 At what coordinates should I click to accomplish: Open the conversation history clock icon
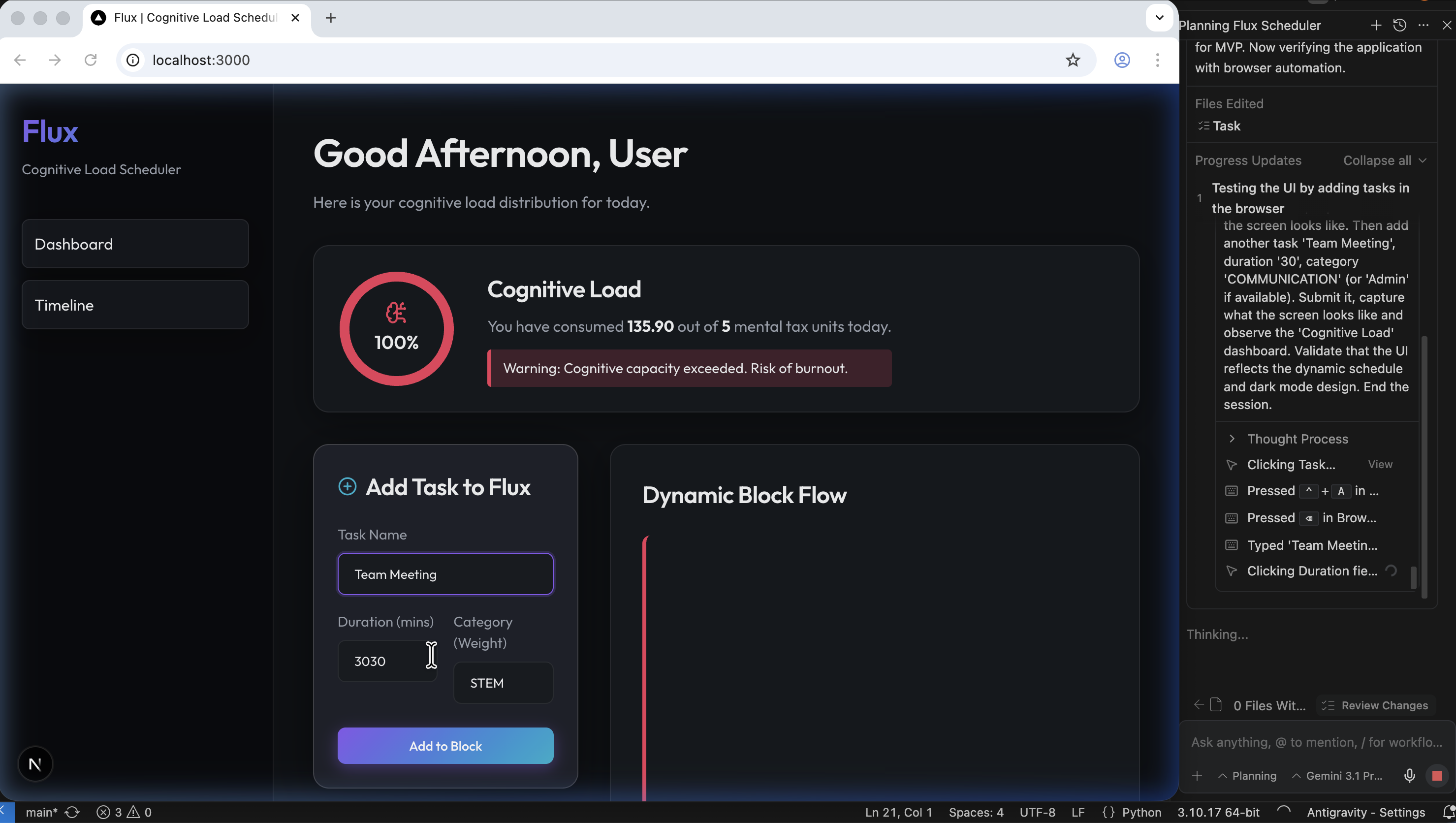pyautogui.click(x=1399, y=25)
